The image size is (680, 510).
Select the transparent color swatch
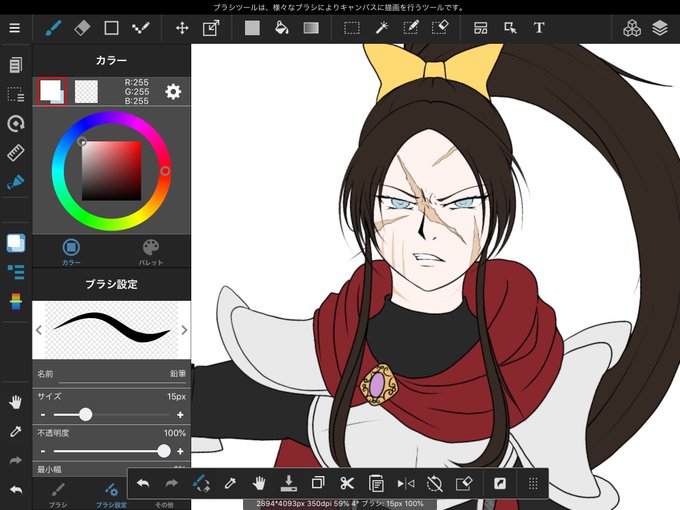tap(86, 92)
